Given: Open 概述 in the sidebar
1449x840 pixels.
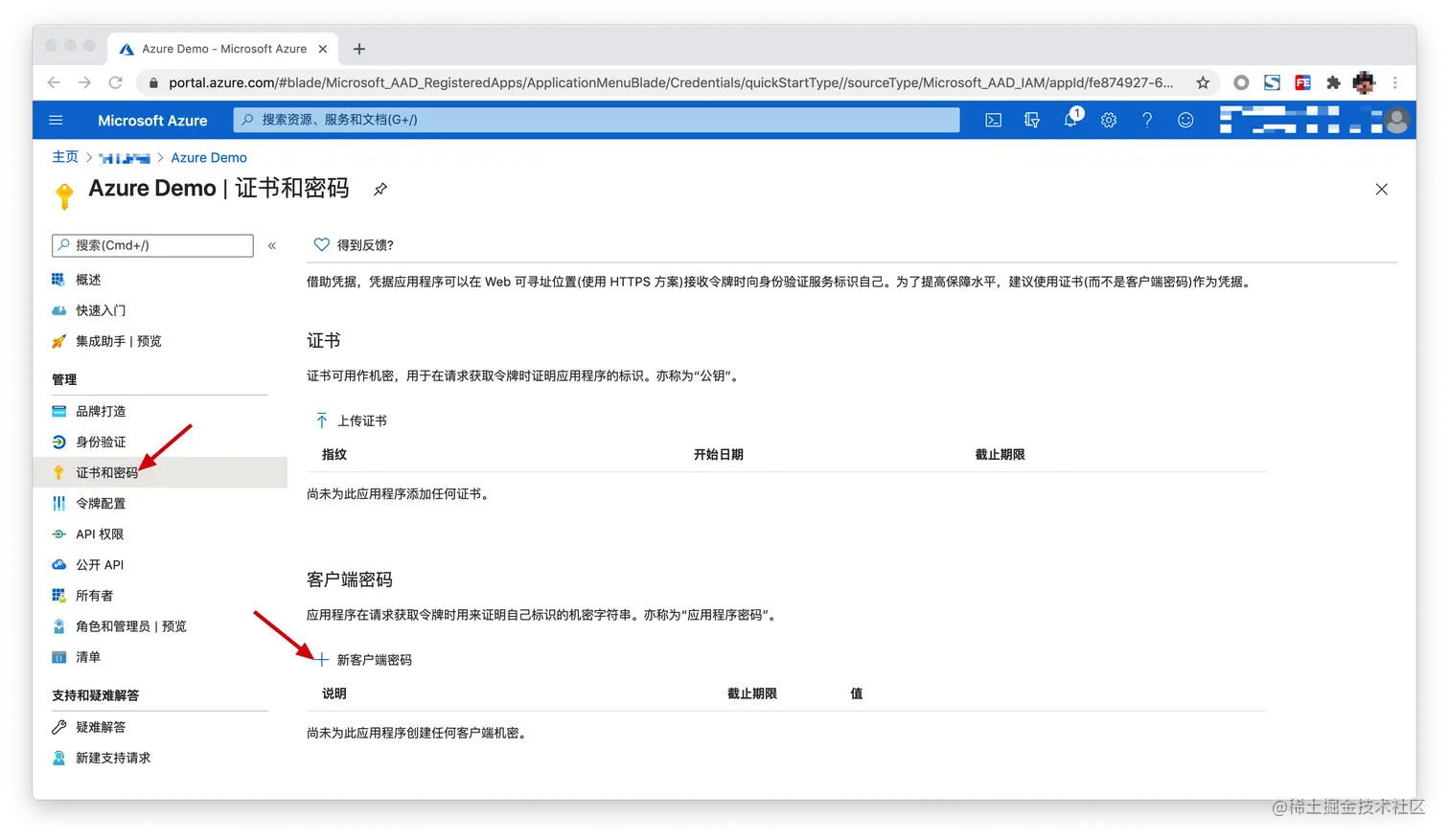Looking at the screenshot, I should pyautogui.click(x=88, y=280).
